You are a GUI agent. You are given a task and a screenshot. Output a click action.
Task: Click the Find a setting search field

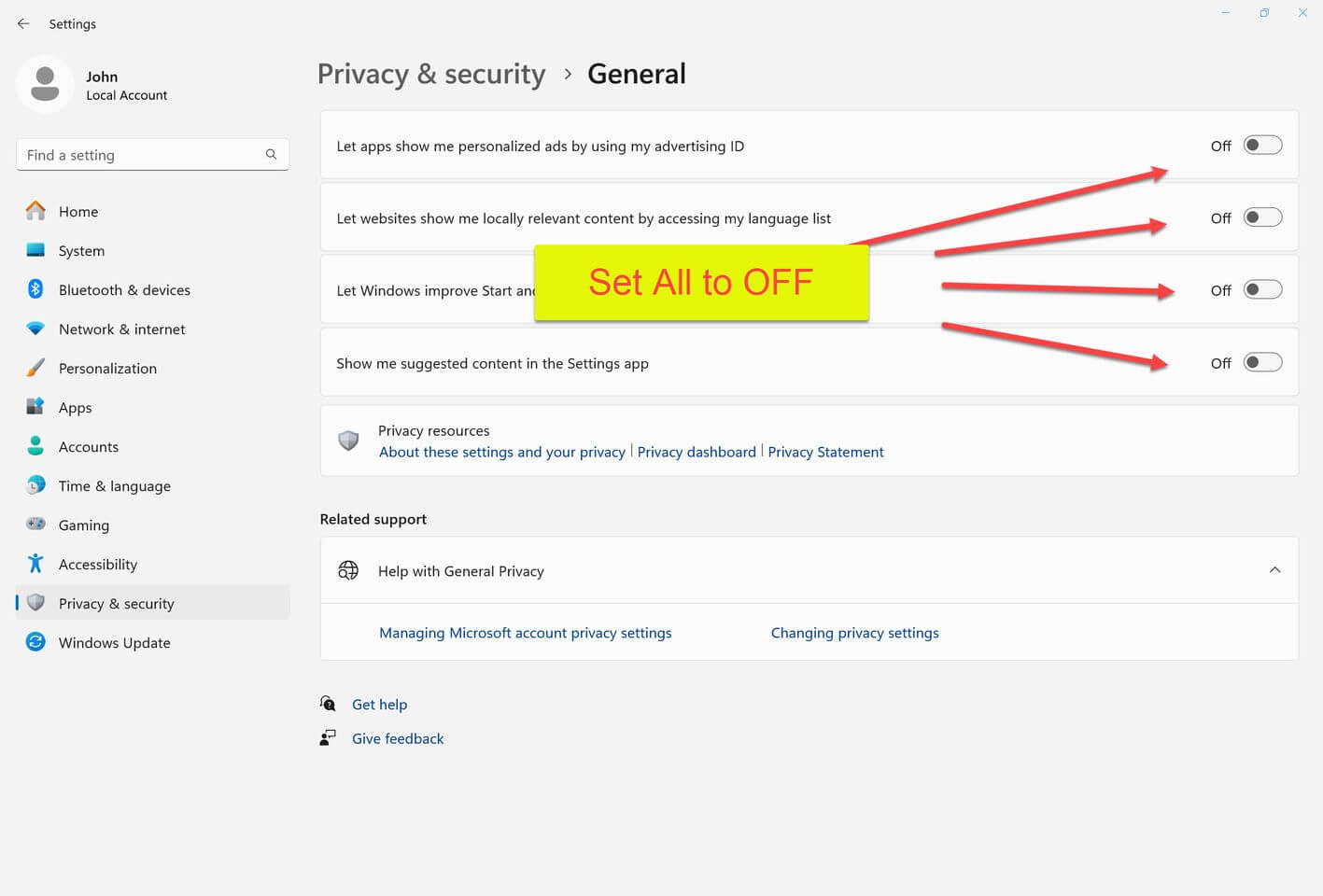[x=153, y=155]
